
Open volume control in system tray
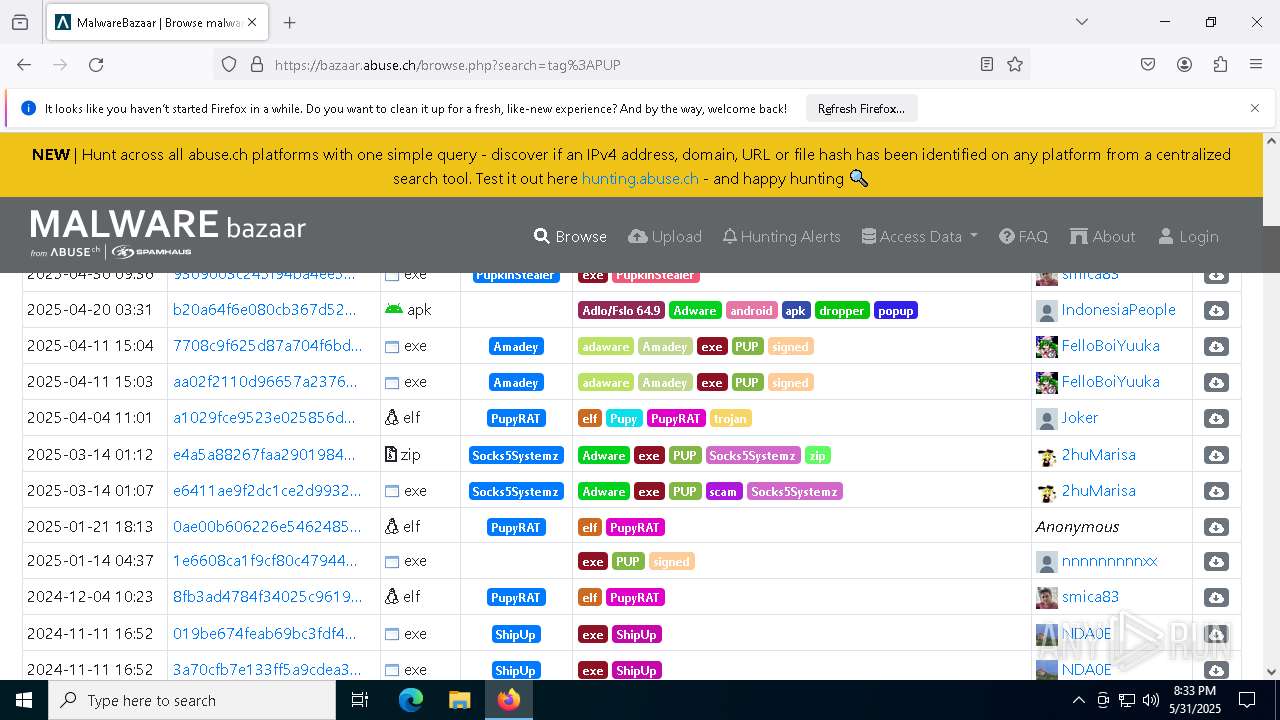[1151, 700]
